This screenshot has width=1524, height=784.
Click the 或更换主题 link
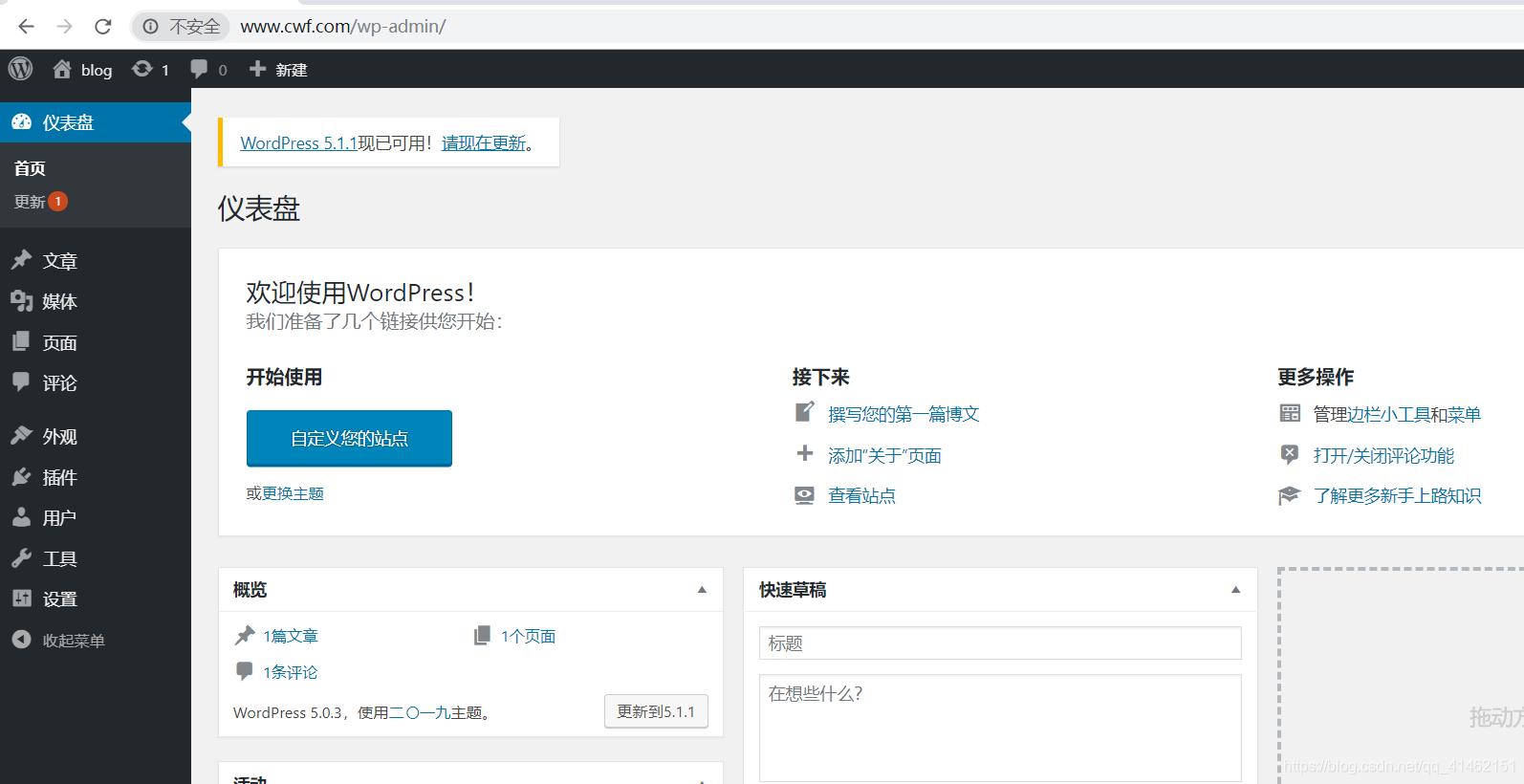point(285,493)
